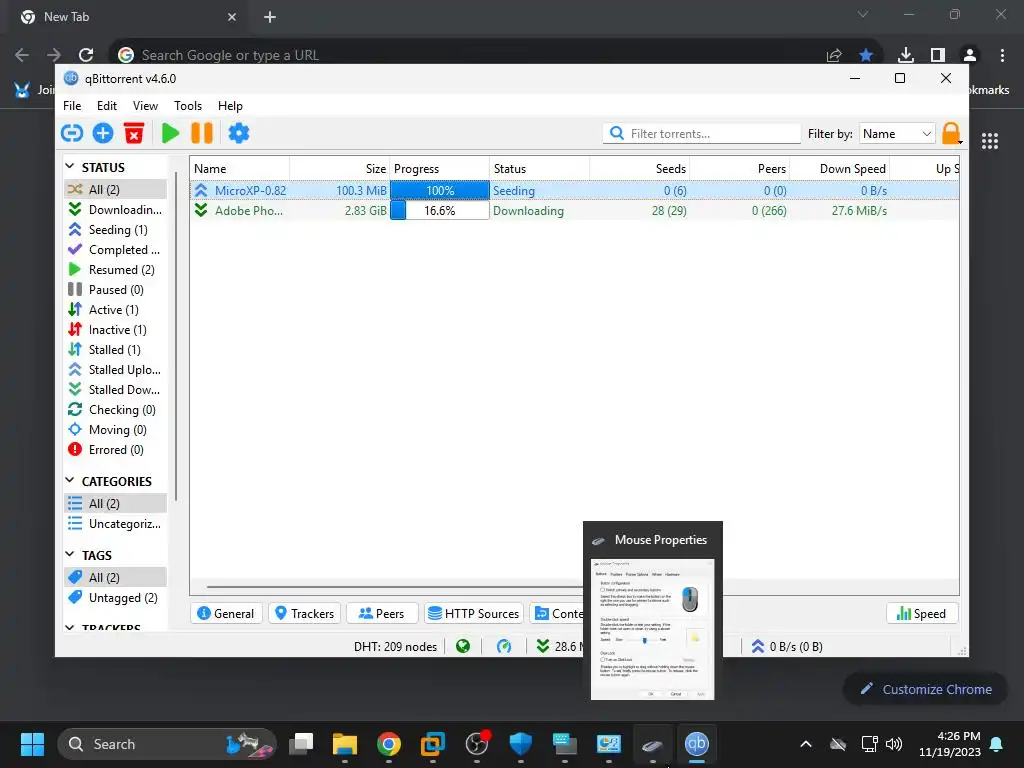The image size is (1024, 768).
Task: Click the orange Pause icon in toolbar
Action: 202,133
